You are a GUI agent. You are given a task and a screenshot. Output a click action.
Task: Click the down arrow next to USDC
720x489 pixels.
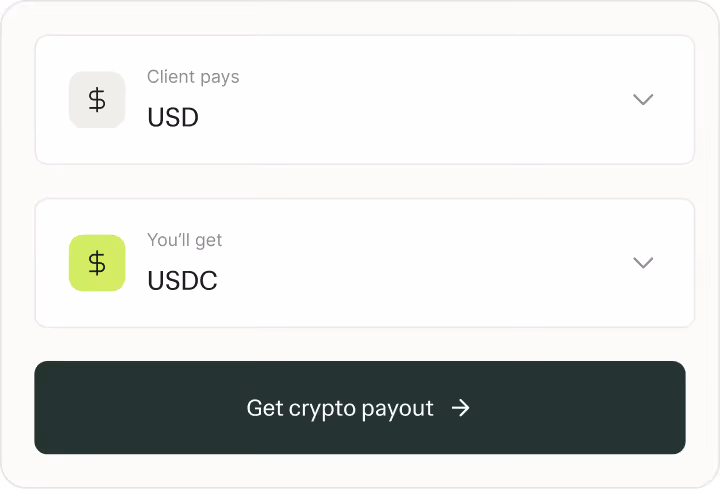pos(643,263)
